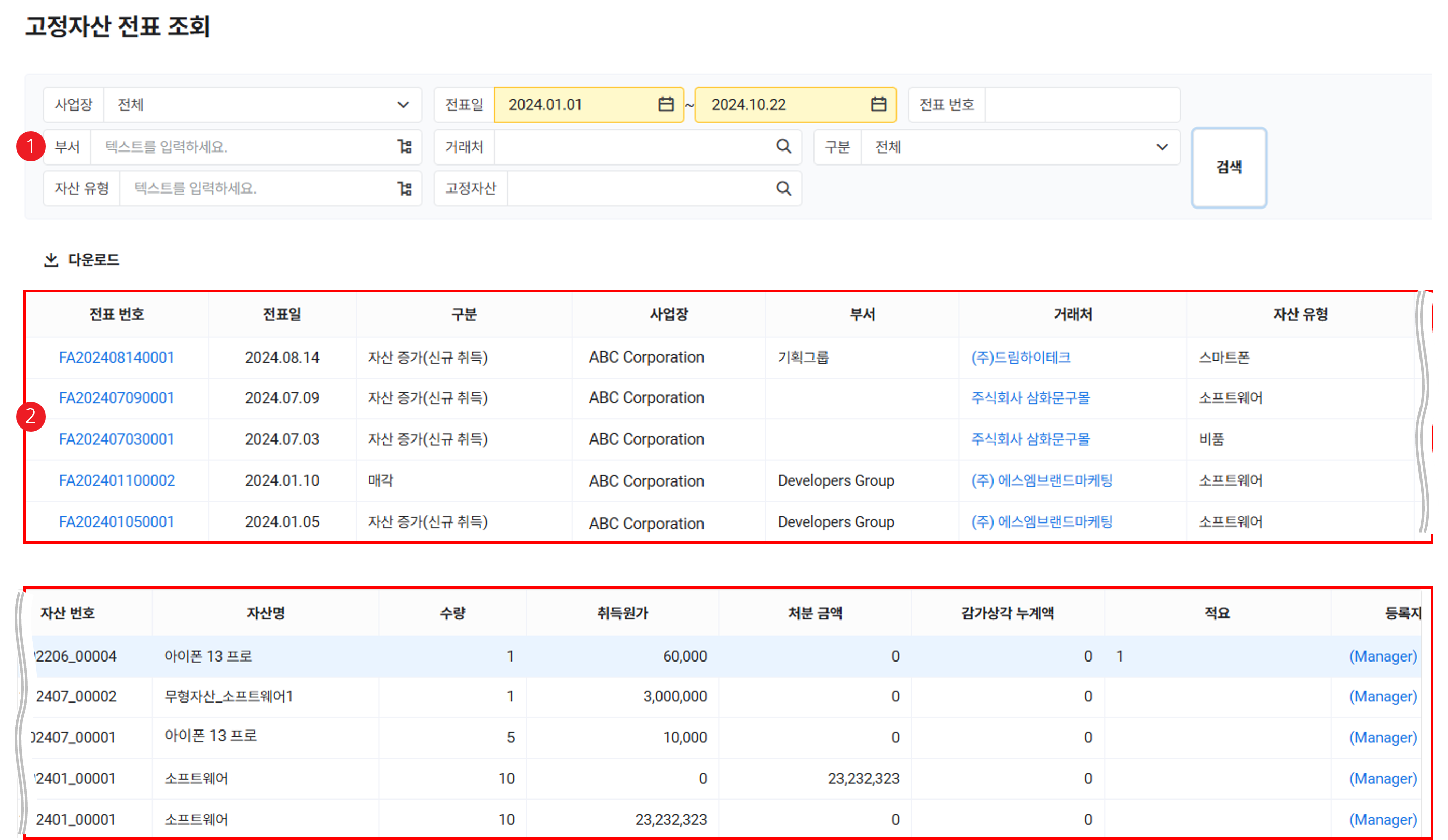The image size is (1448, 840).
Task: Open voucher link FA202408140001
Action: [117, 357]
